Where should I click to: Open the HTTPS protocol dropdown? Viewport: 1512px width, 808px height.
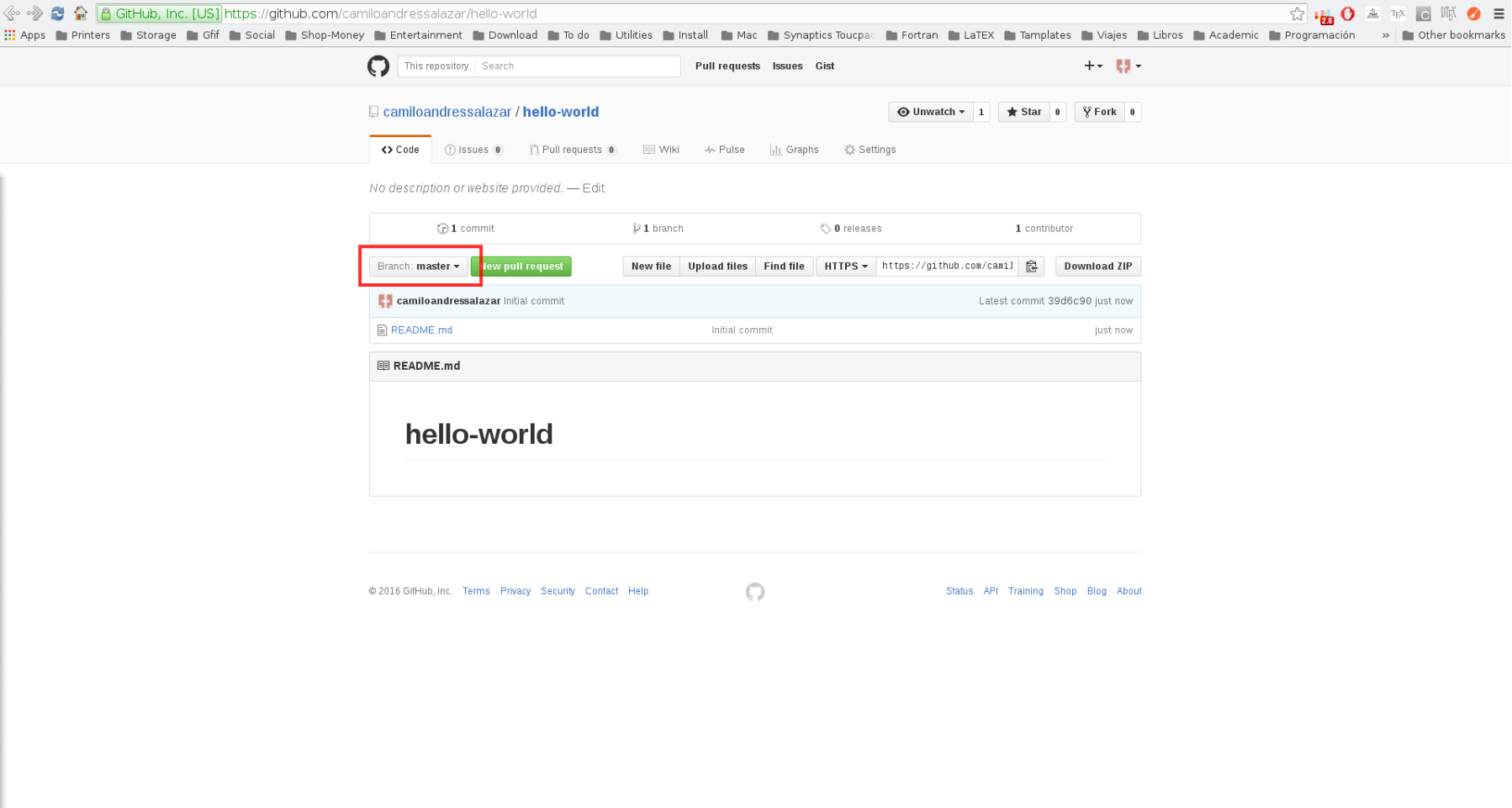(x=846, y=267)
